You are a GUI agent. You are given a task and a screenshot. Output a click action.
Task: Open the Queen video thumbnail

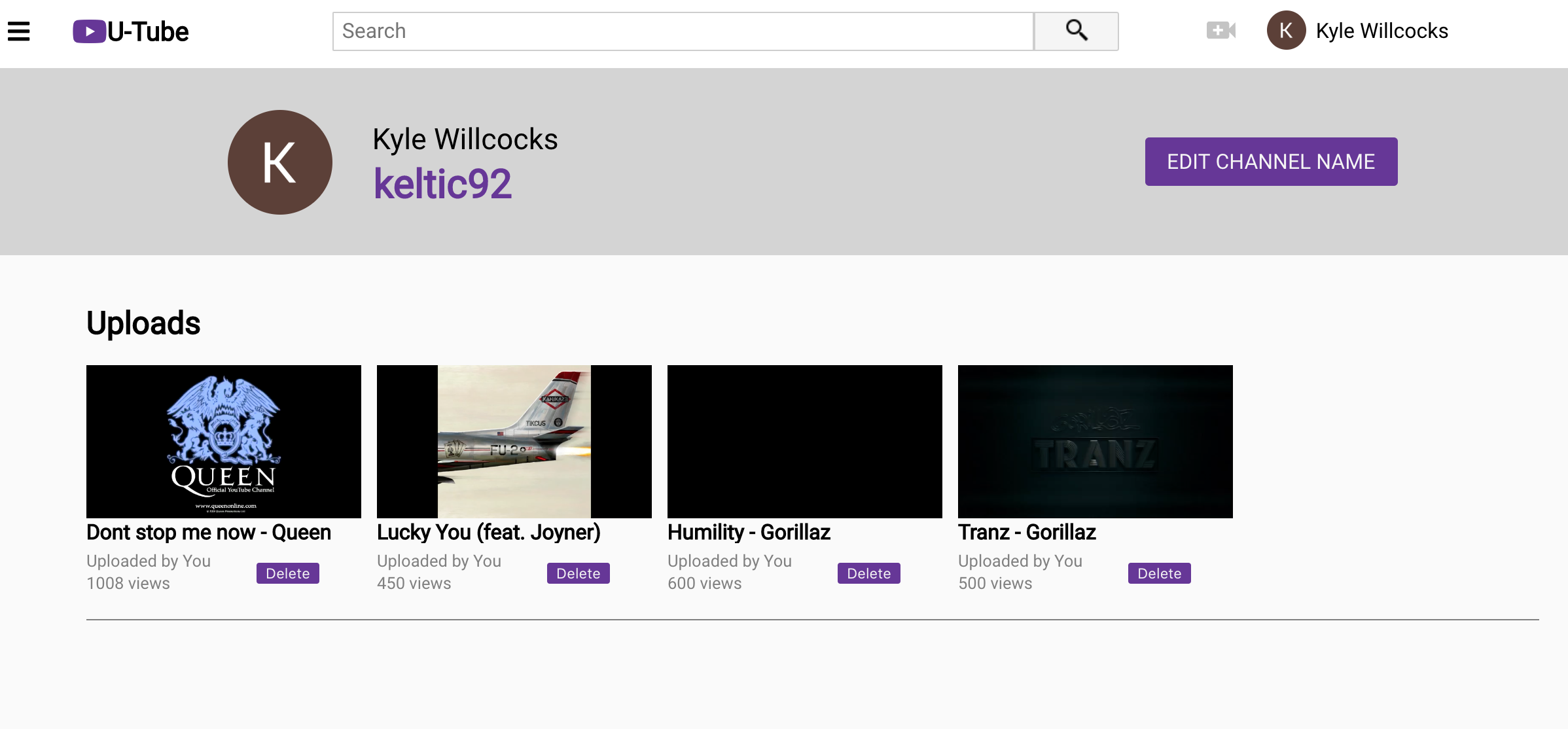224,442
